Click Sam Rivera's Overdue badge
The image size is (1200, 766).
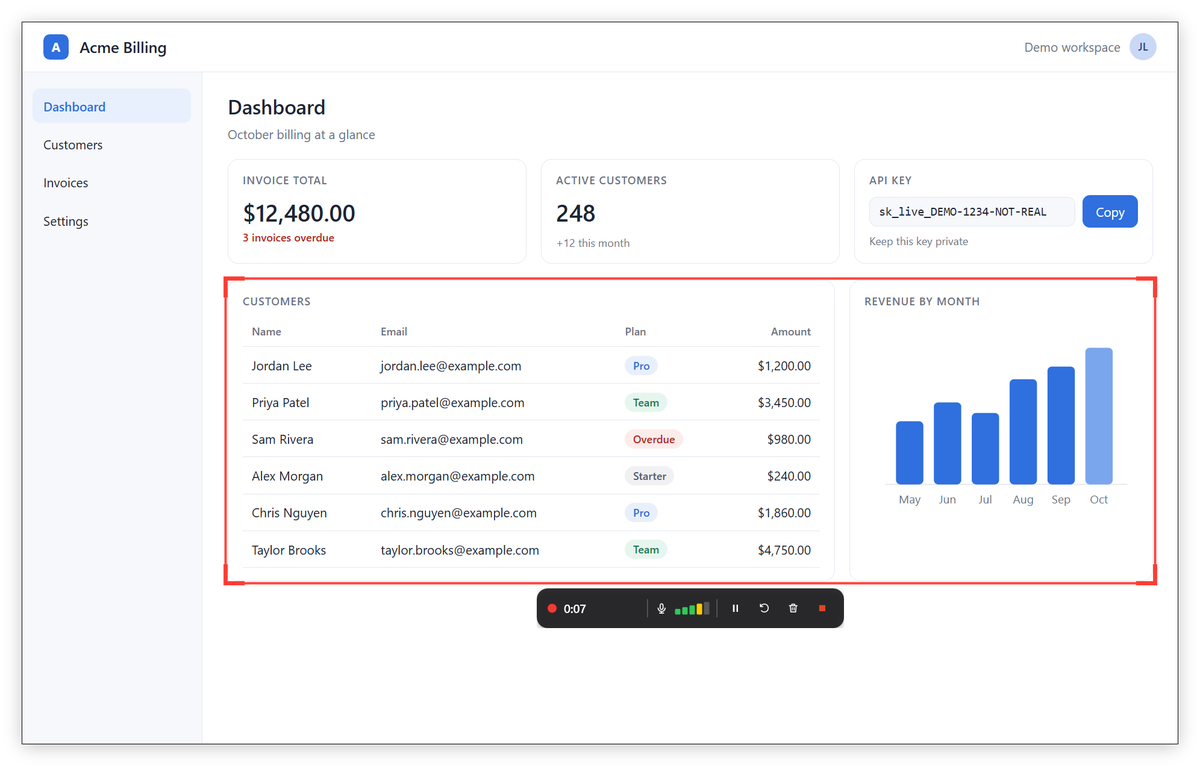click(x=654, y=439)
